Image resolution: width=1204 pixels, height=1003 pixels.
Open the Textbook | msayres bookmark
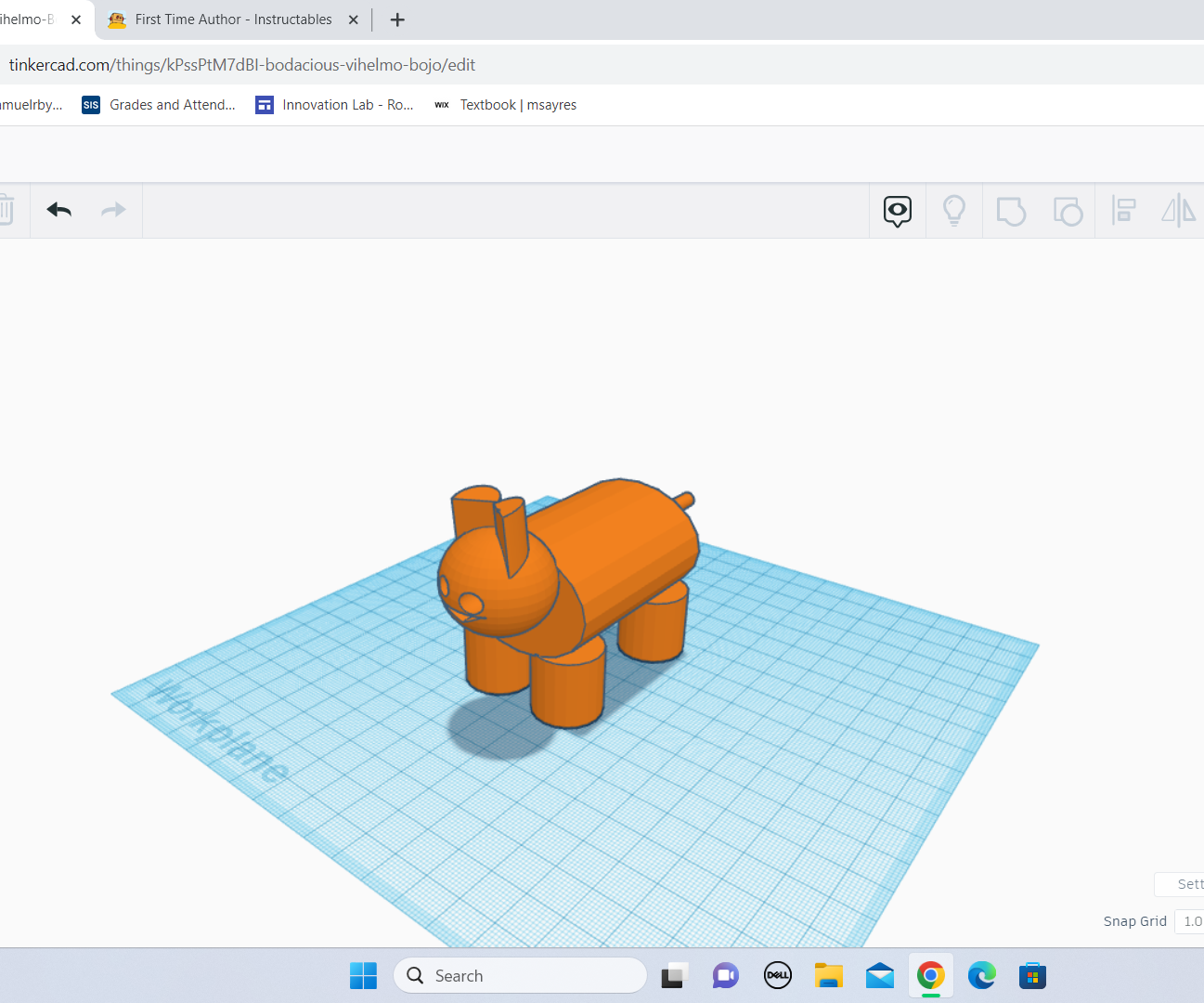[x=506, y=105]
